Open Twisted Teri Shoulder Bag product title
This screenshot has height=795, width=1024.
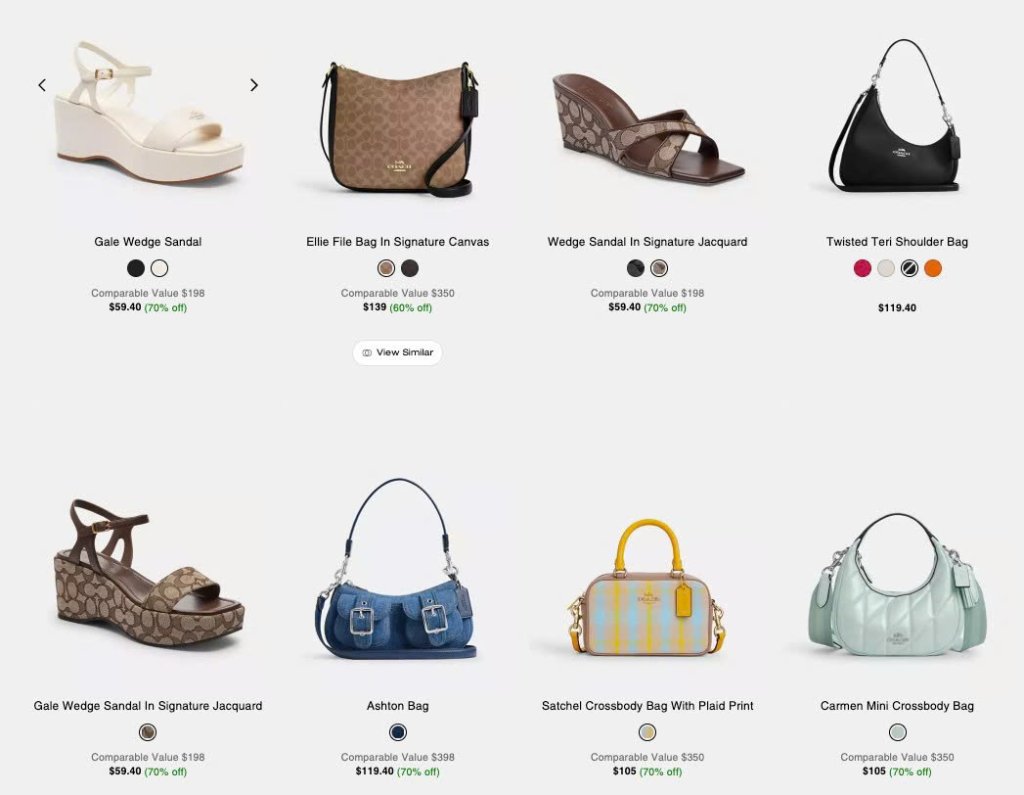coord(897,242)
